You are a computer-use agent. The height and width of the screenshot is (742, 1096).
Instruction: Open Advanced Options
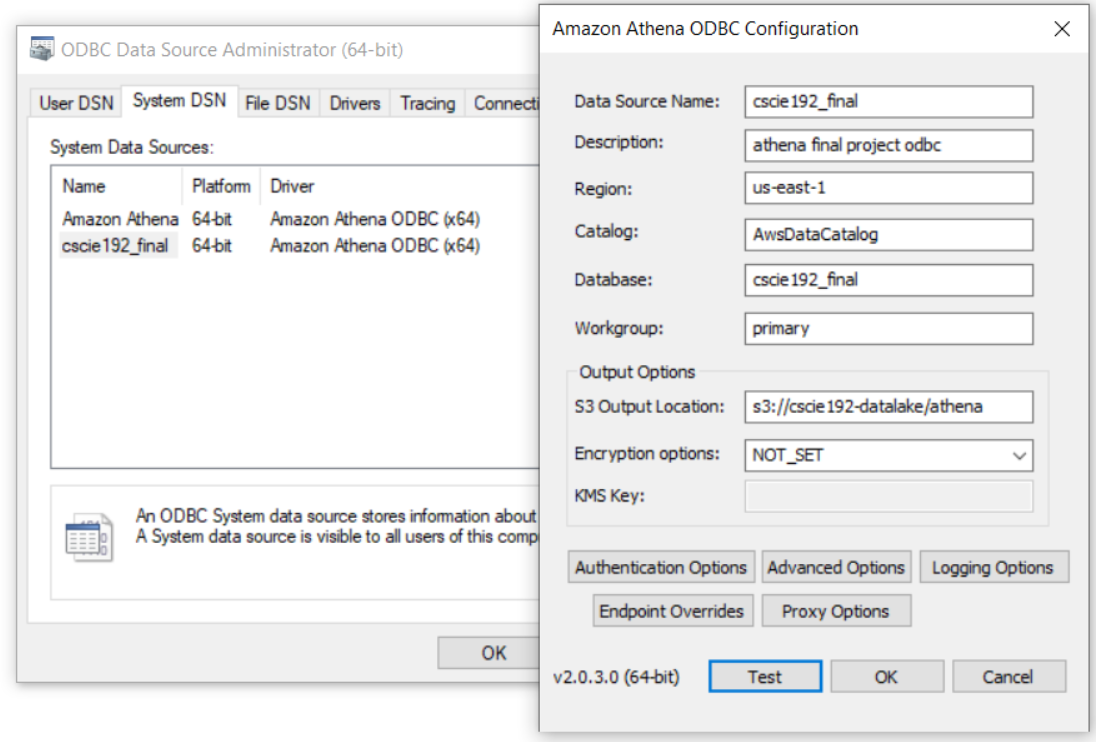coord(836,567)
